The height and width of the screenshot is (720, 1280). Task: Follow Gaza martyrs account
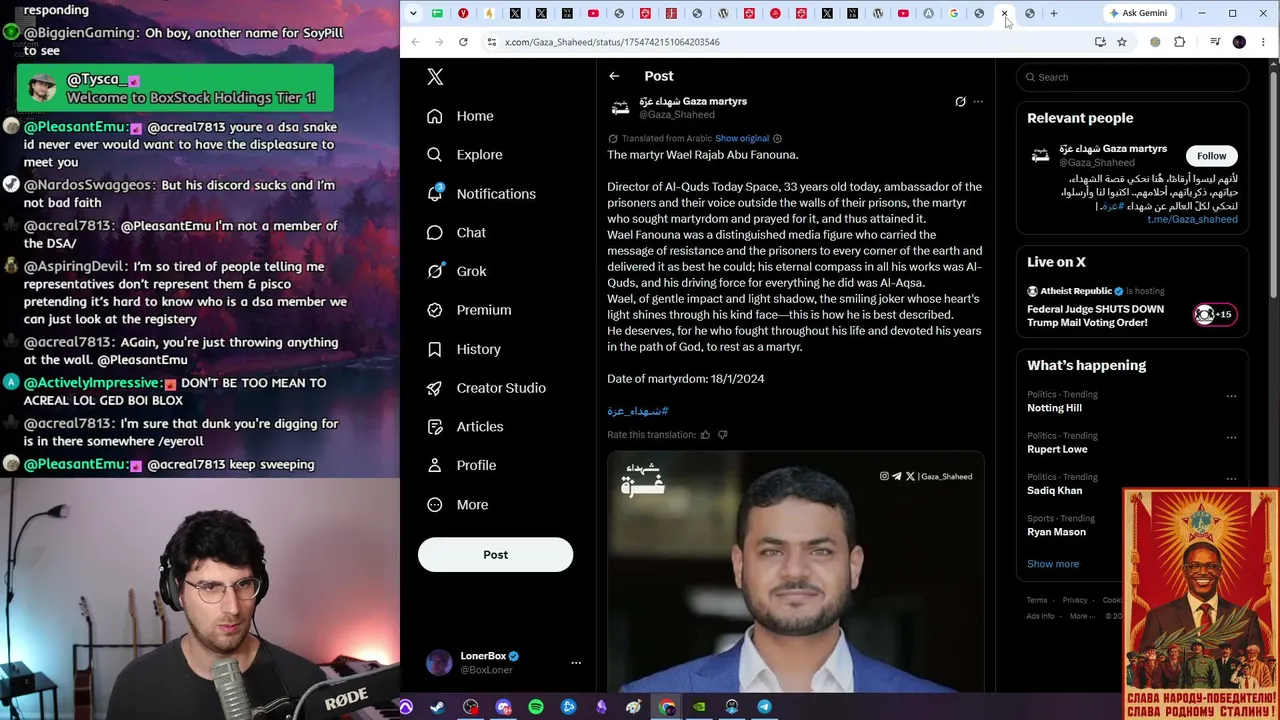[x=1211, y=156]
